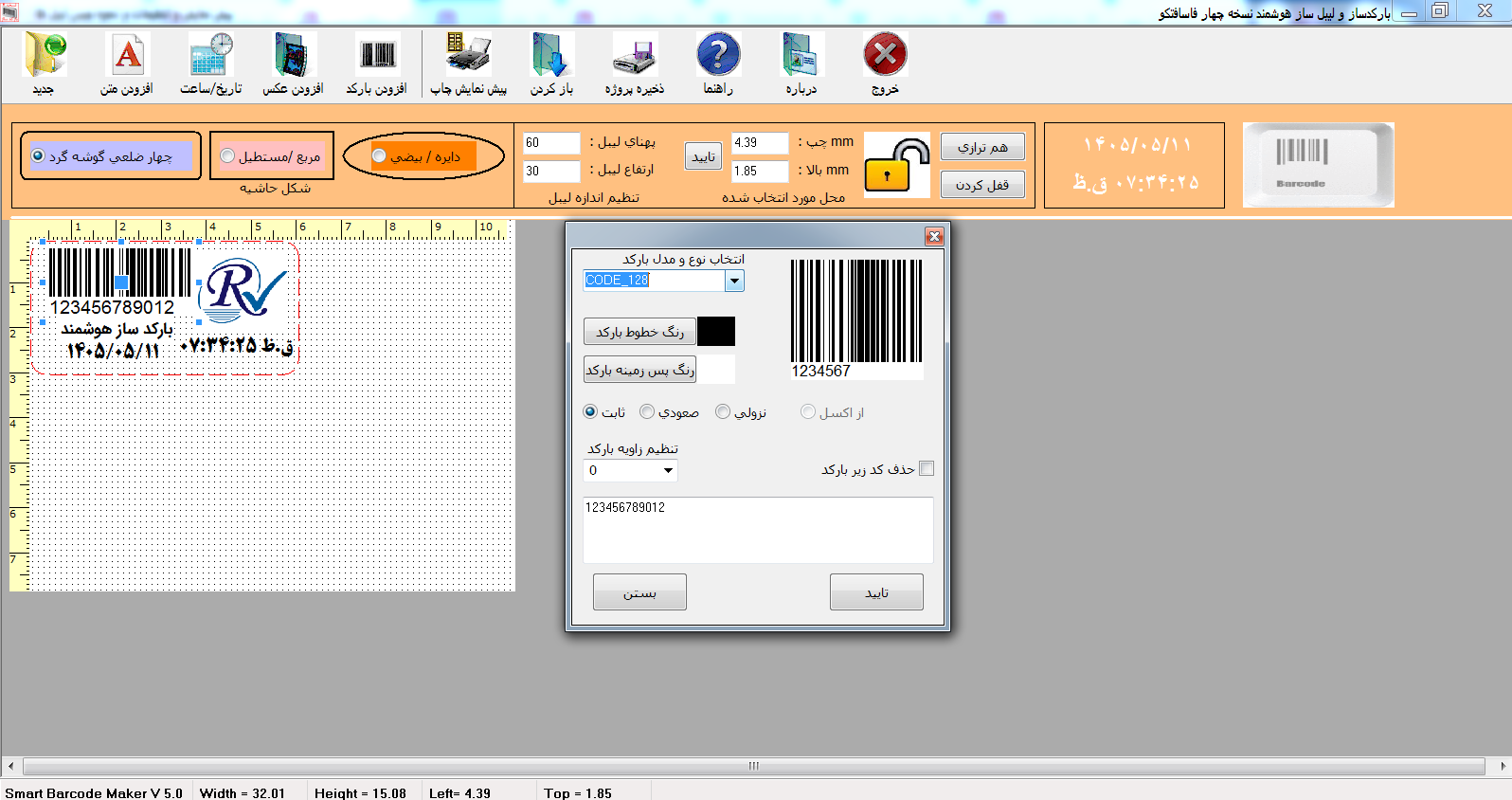Click the date text ۱۴۰۵/۰۵/۱۱ on label
The height and width of the screenshot is (800, 1512).
pyautogui.click(x=113, y=351)
